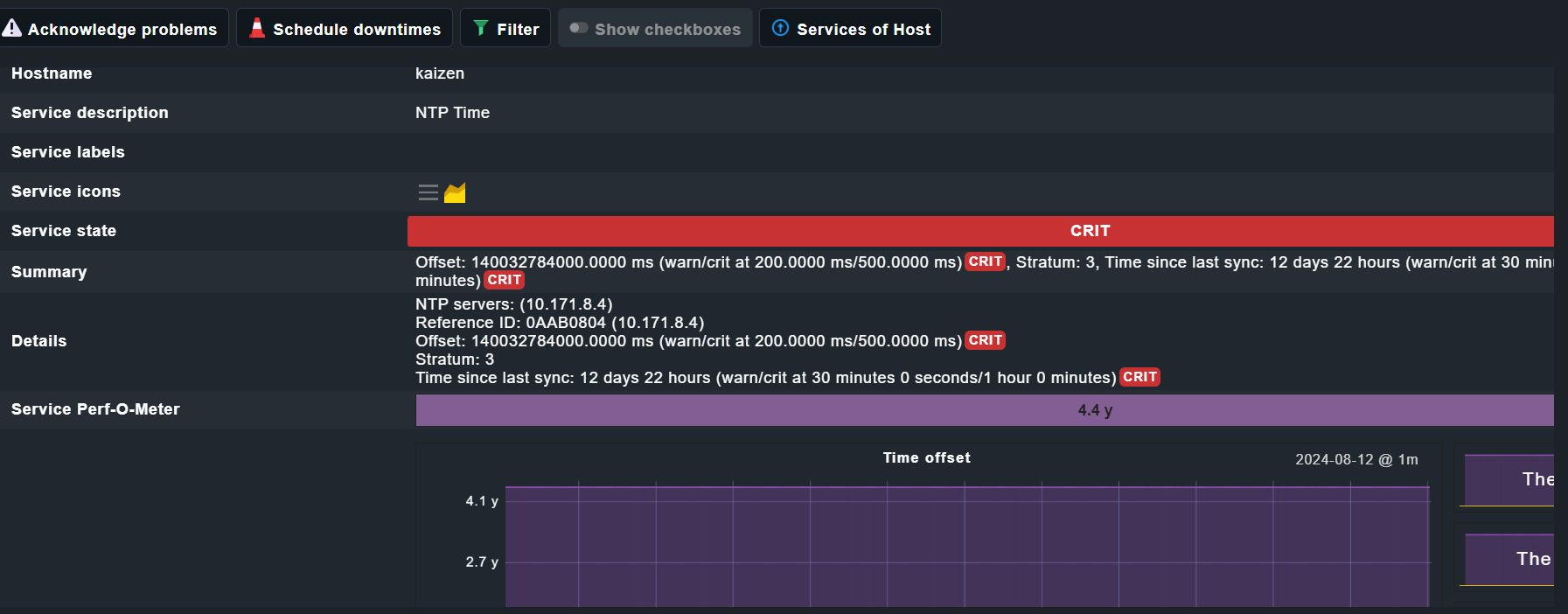Screen dimensions: 1568x614
Task: Click CRIT badge on Summary's second line
Action: tap(504, 281)
